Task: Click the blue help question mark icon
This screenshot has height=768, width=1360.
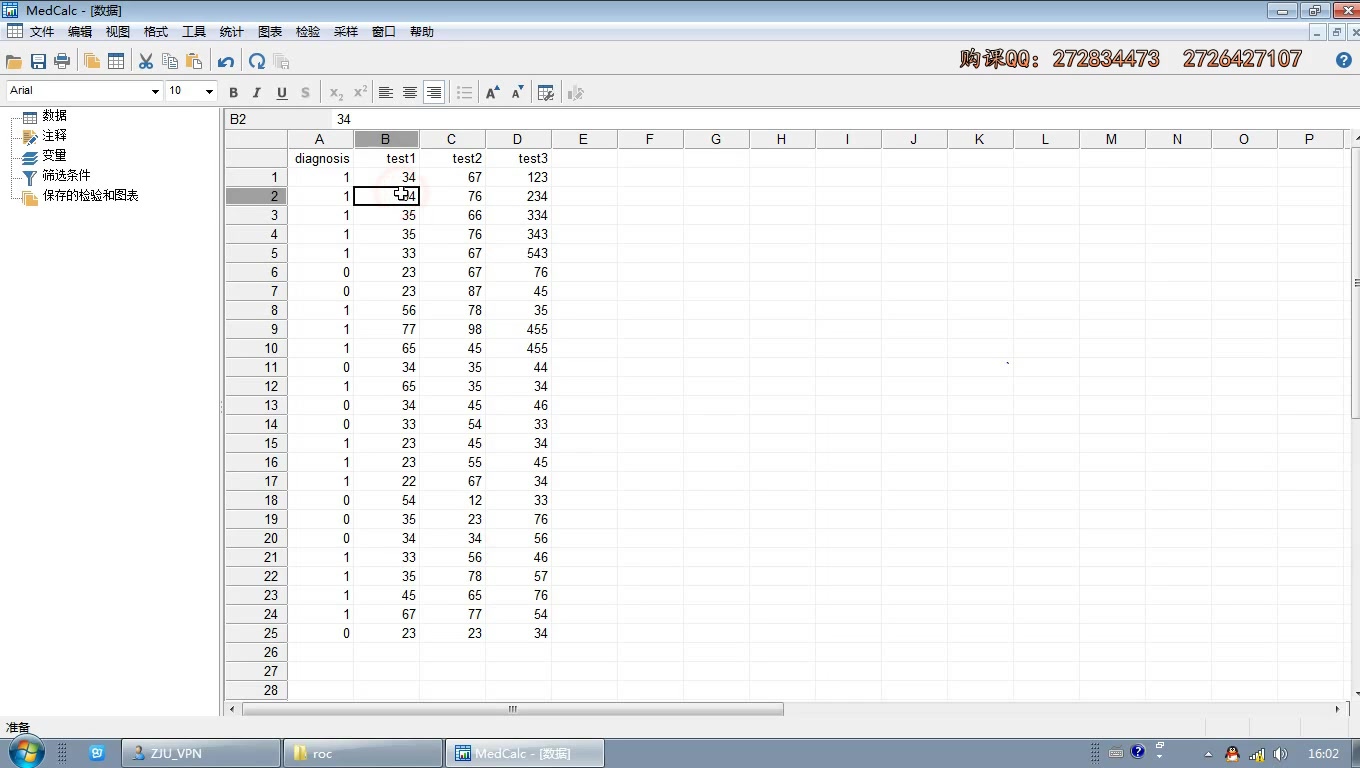Action: tap(1344, 60)
